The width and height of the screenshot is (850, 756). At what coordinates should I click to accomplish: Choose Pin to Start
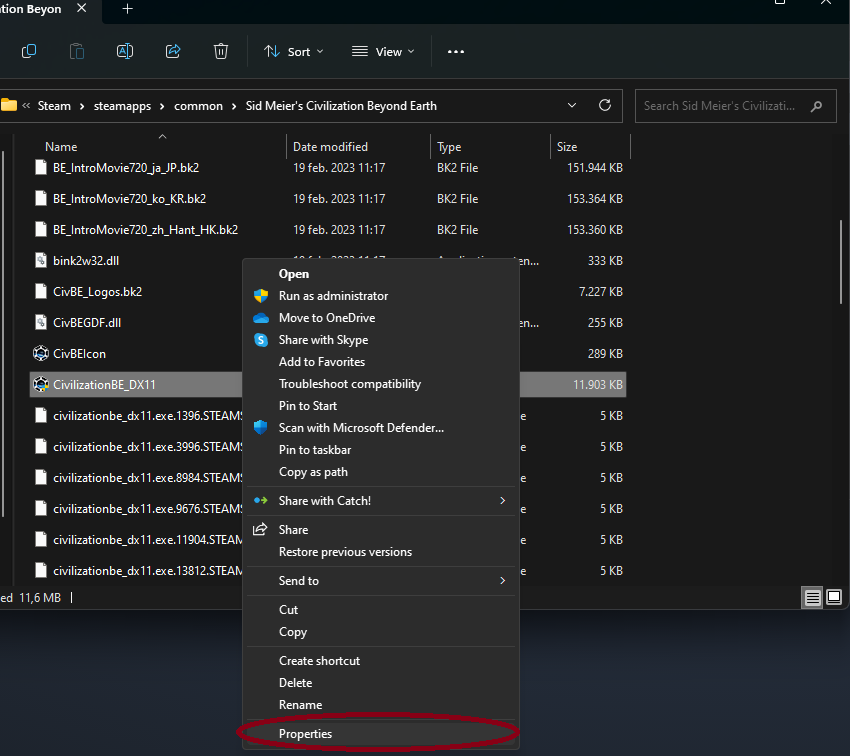(x=381, y=405)
